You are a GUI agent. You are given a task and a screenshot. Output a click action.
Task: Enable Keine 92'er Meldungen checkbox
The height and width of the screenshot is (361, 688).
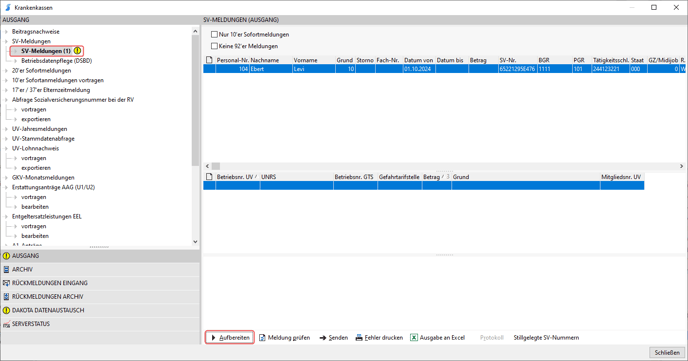pyautogui.click(x=214, y=46)
